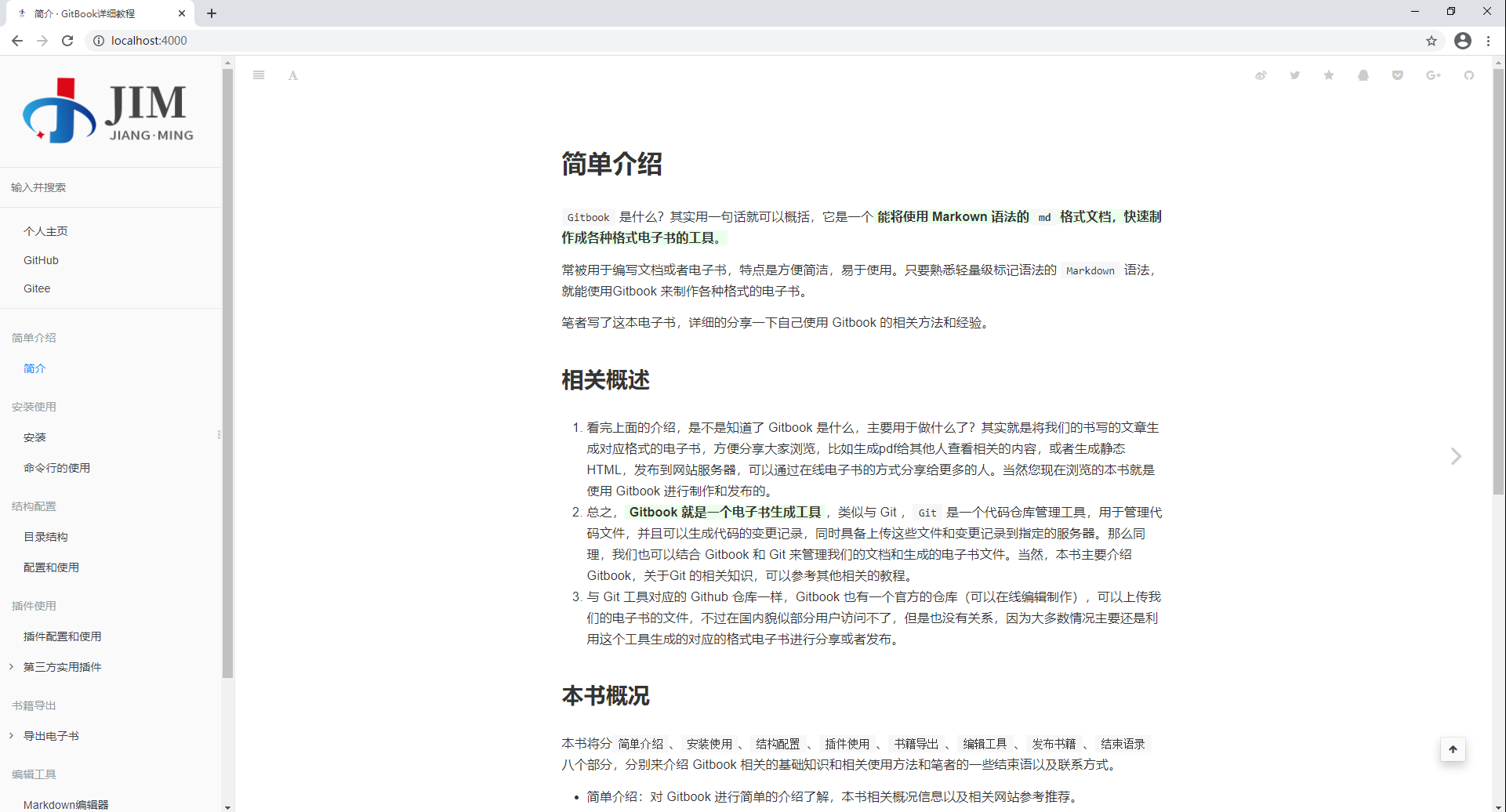Bookmark this page with the star icon

[1432, 41]
